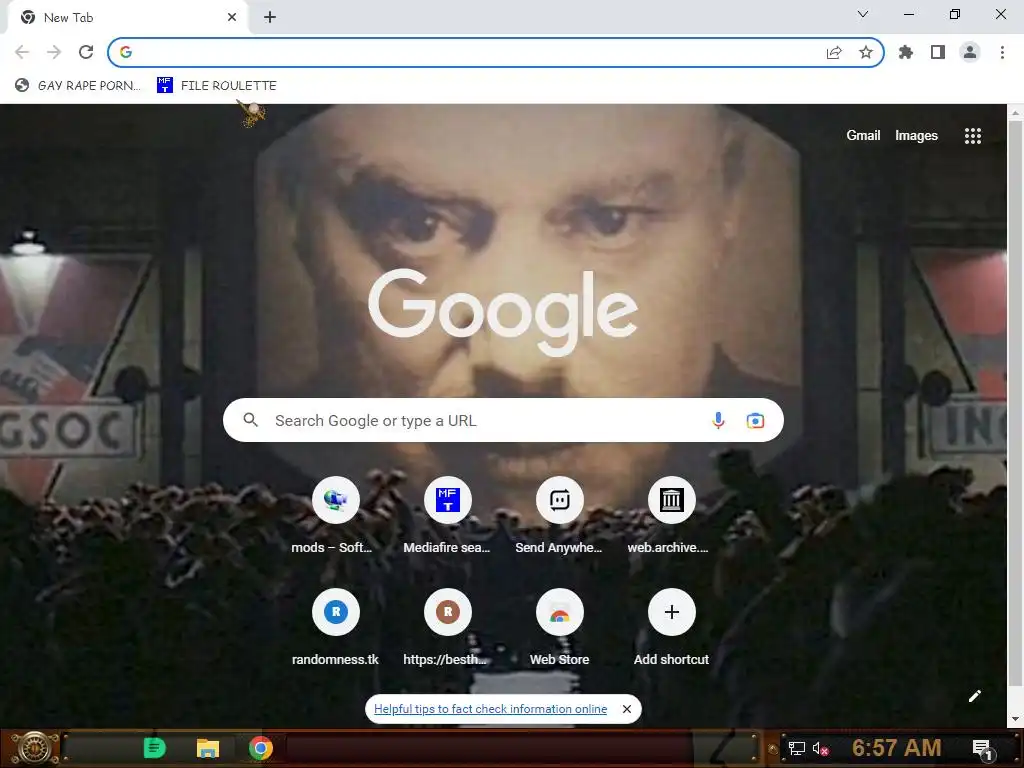Launch the green notes app in taskbar

pos(155,748)
